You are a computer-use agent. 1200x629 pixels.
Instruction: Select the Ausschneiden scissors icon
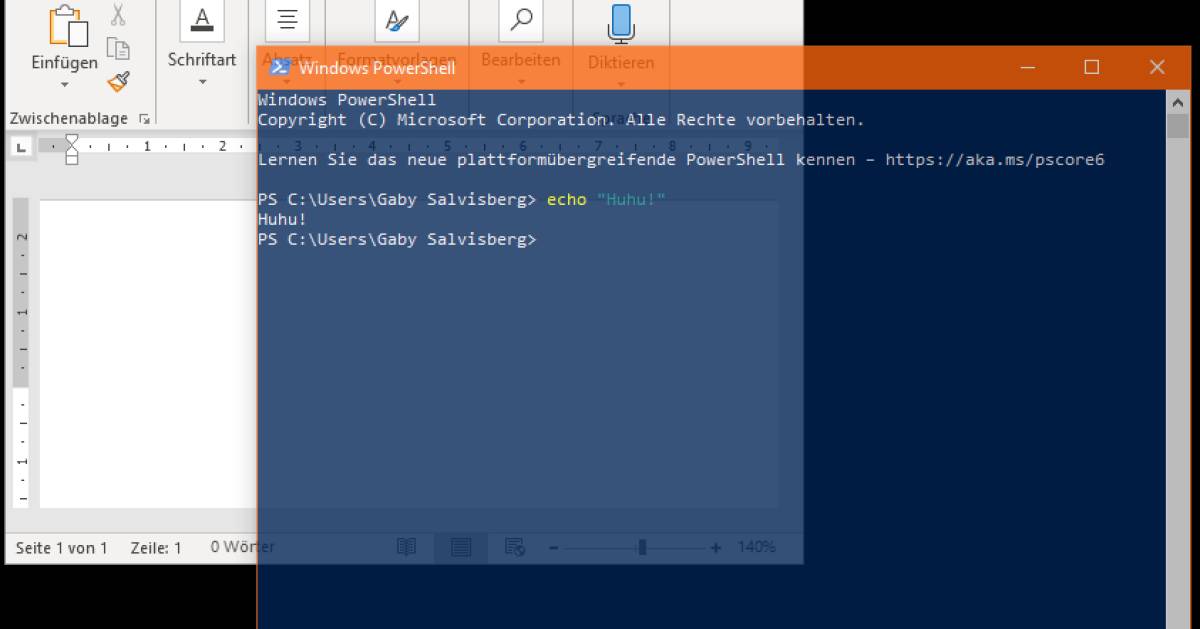coord(118,14)
